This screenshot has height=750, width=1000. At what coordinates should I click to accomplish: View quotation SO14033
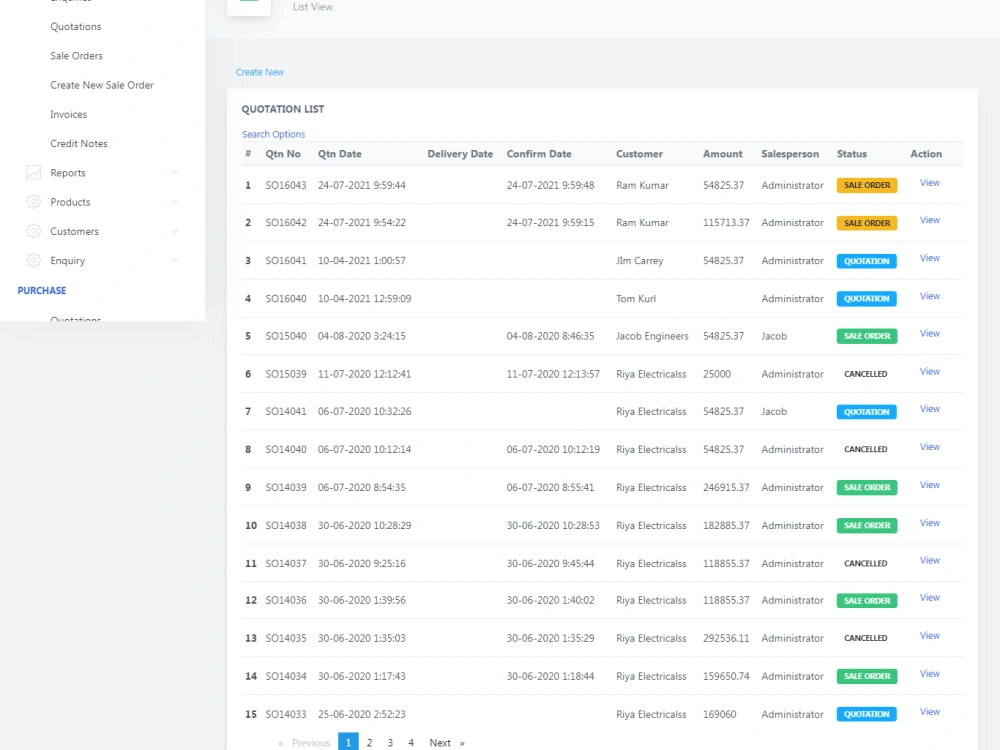tap(929, 712)
